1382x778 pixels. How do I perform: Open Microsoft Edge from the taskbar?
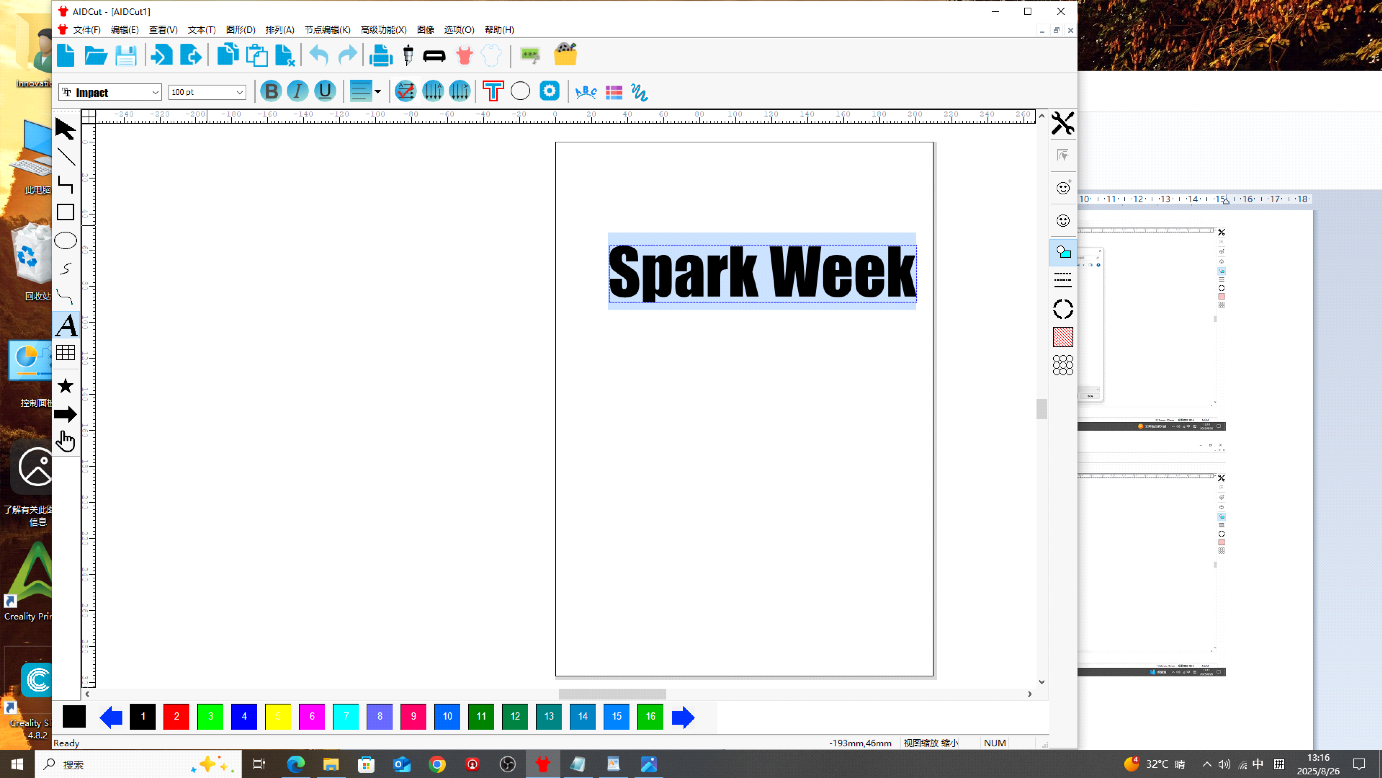click(295, 764)
